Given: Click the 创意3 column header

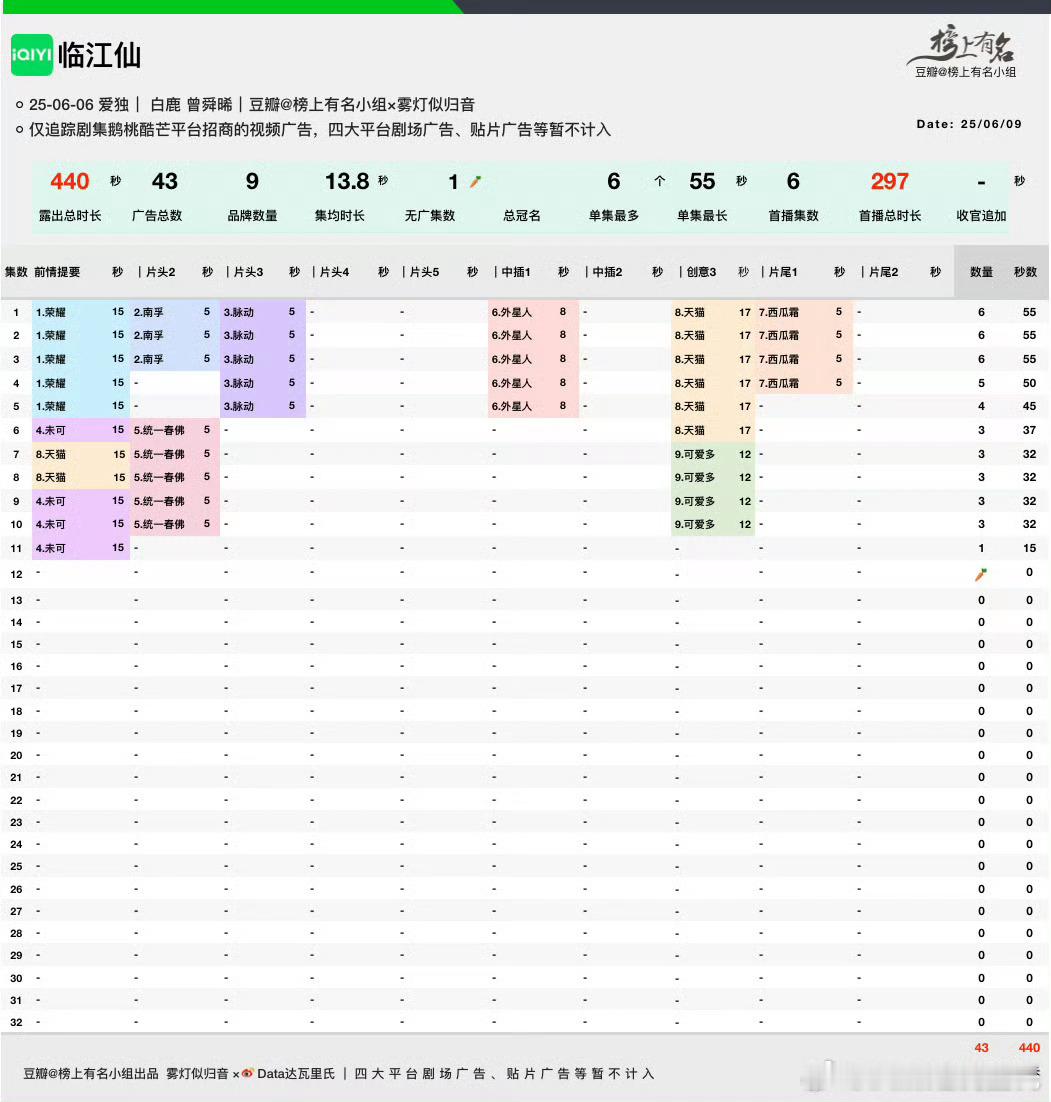Looking at the screenshot, I should click(x=702, y=272).
